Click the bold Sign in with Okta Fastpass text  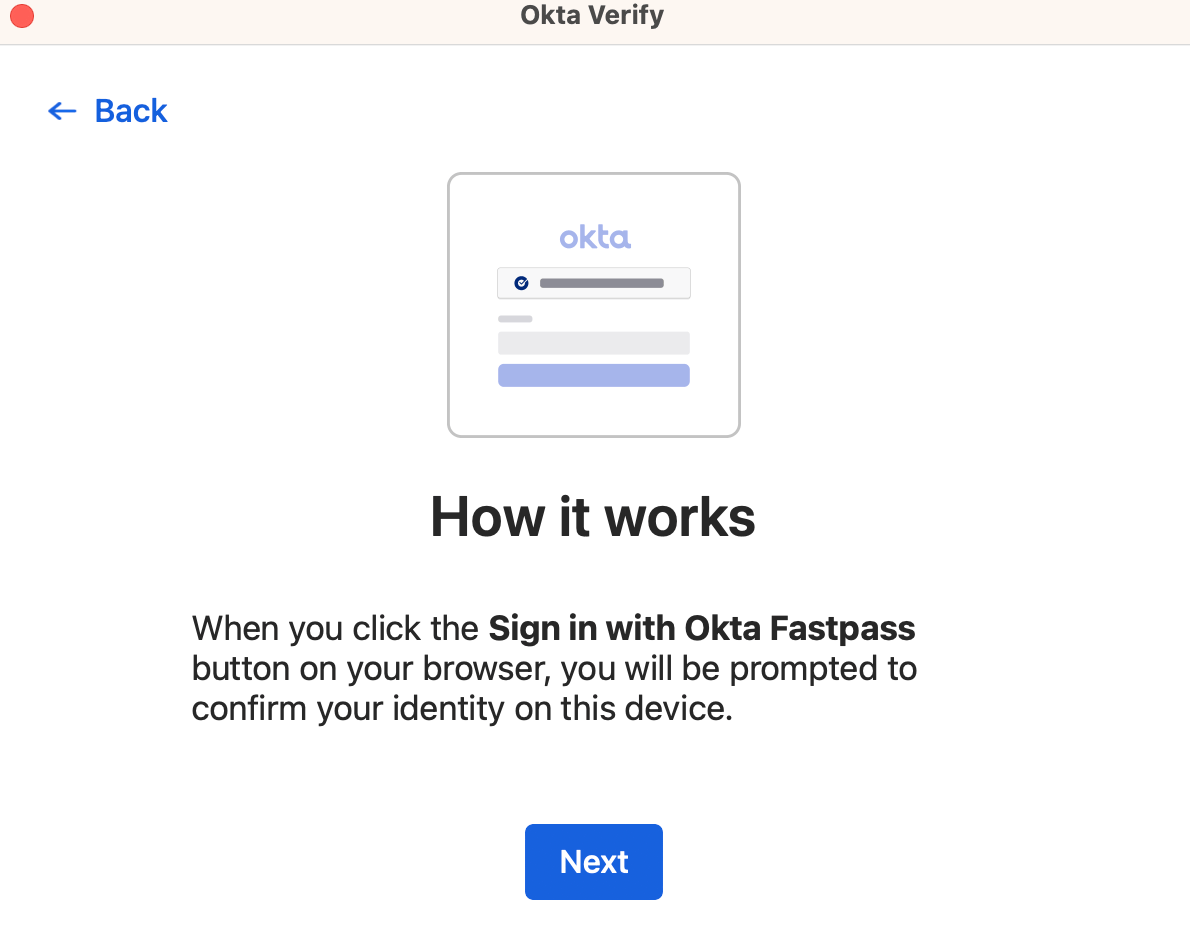(x=702, y=629)
